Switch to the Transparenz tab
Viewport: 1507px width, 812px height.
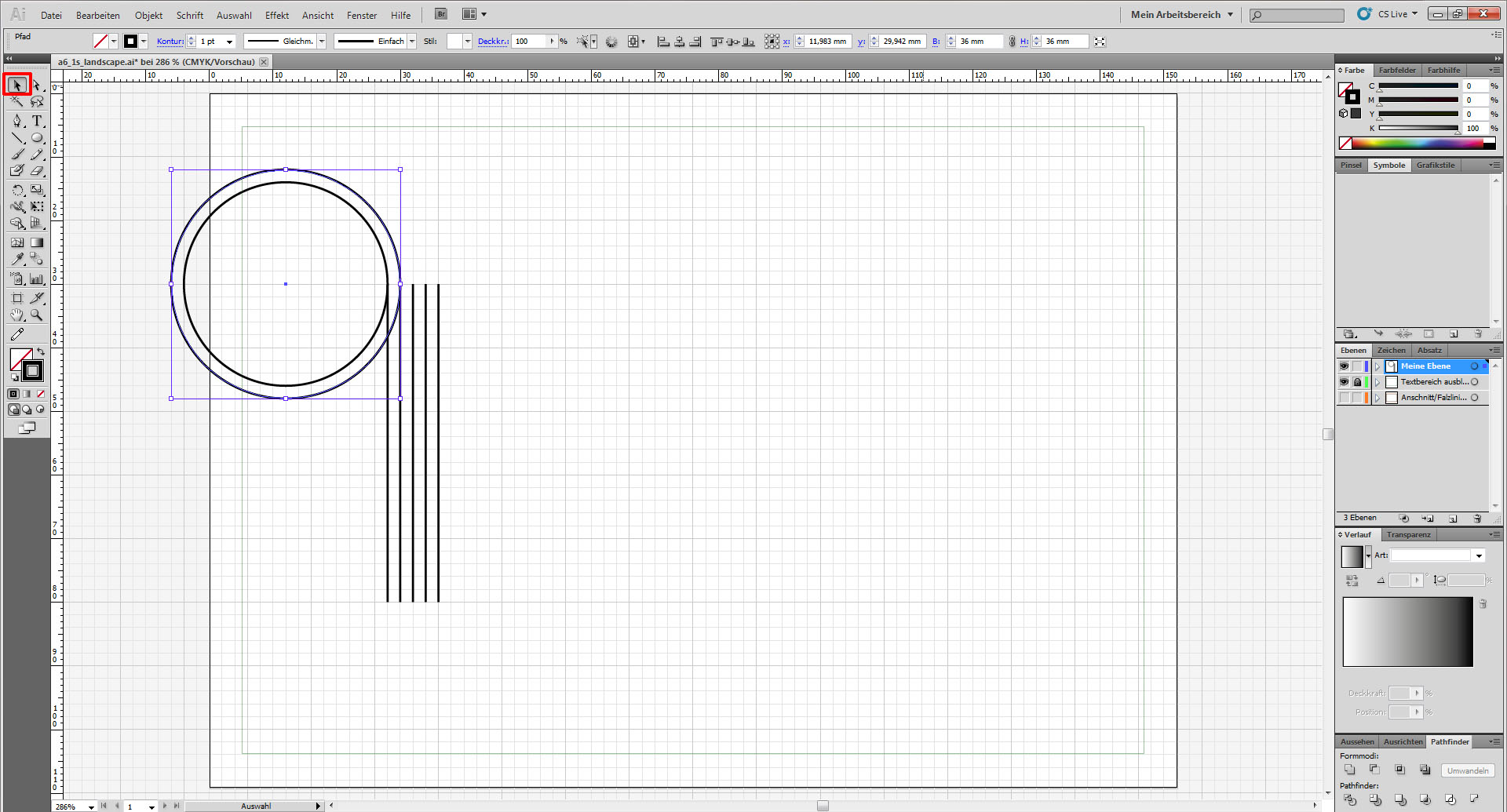(x=1408, y=535)
